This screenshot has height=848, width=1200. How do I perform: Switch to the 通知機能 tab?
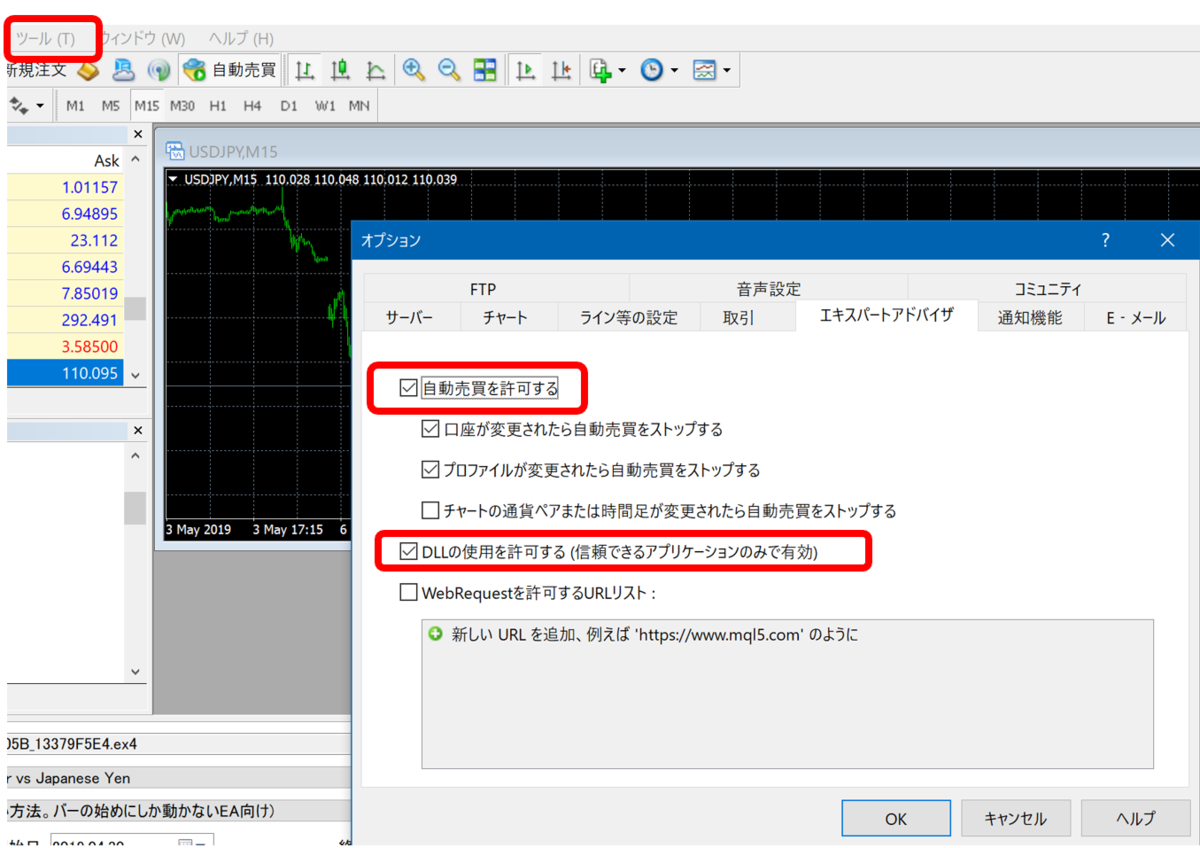[1029, 317]
